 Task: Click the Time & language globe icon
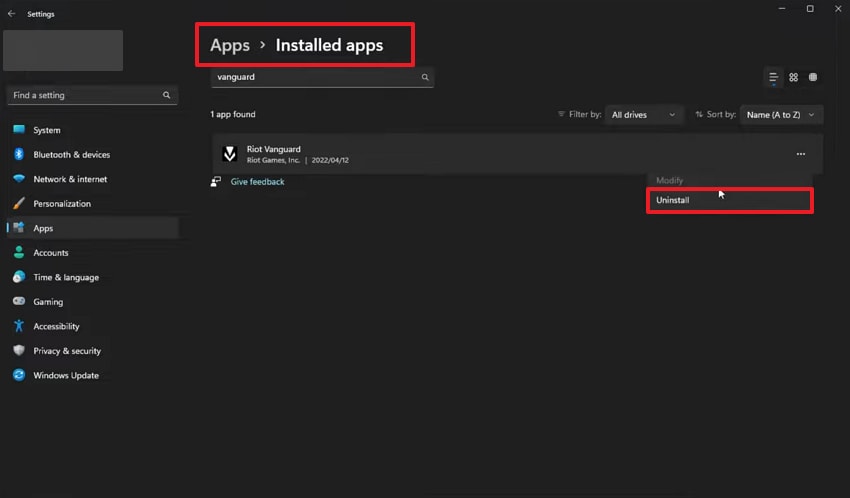tap(19, 276)
